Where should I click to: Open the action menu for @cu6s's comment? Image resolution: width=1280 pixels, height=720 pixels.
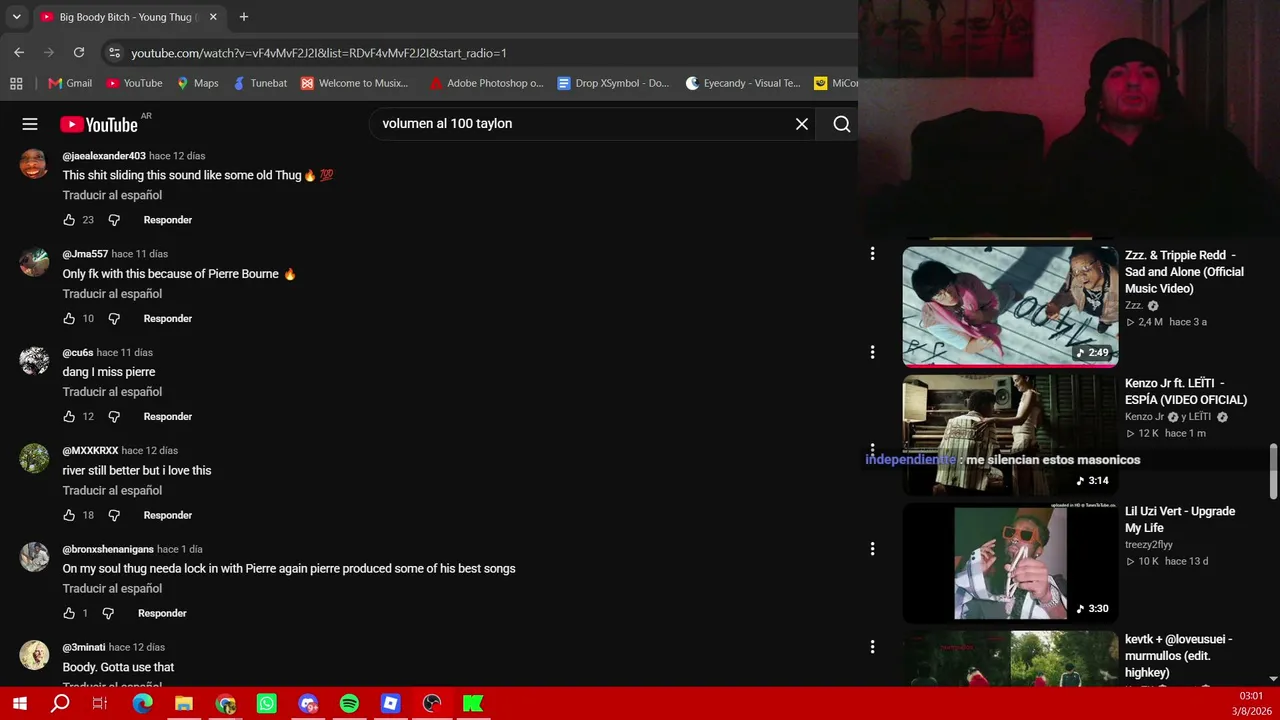pyautogui.click(x=872, y=352)
